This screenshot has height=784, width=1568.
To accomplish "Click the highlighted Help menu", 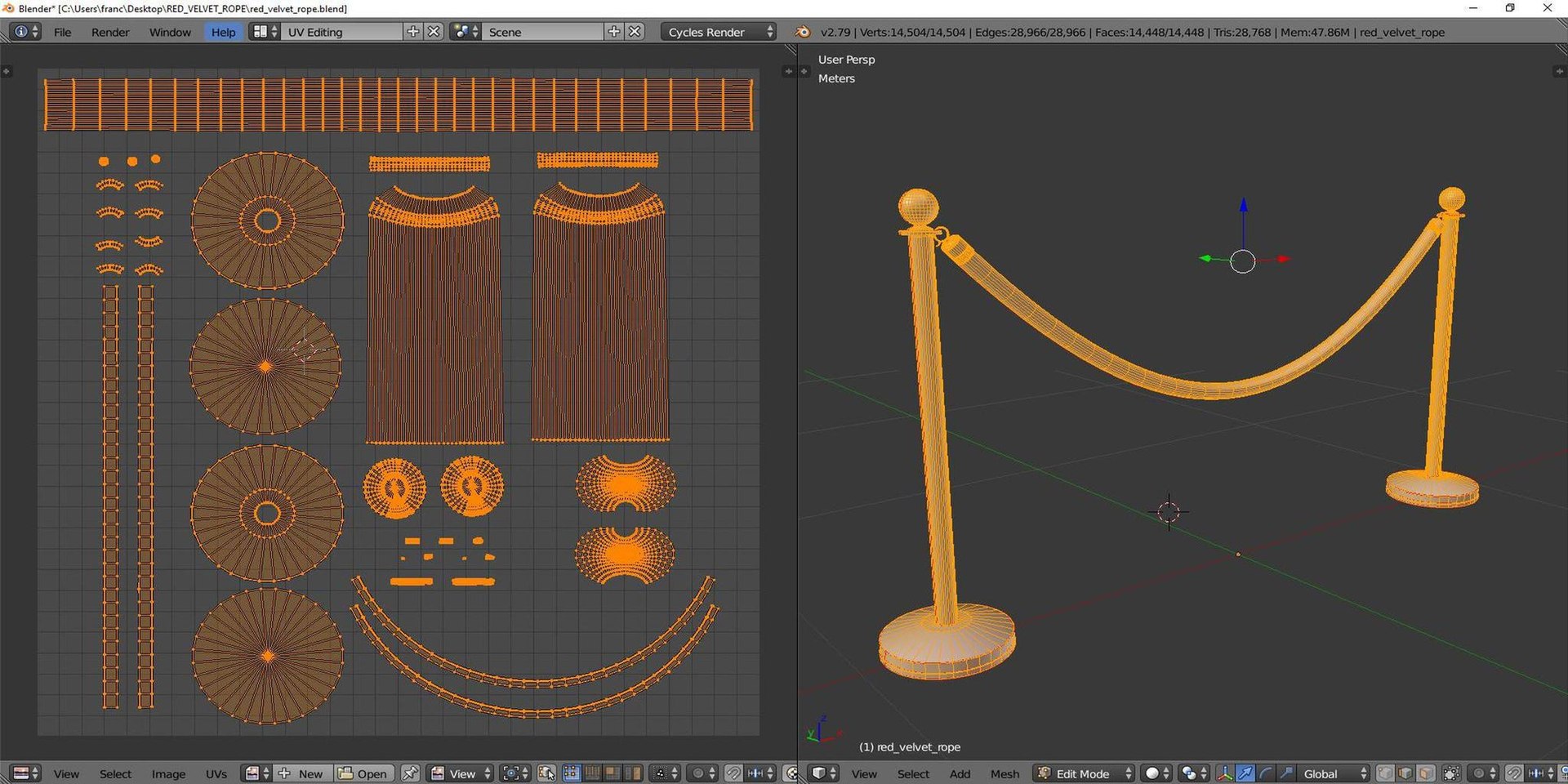I will tap(223, 32).
